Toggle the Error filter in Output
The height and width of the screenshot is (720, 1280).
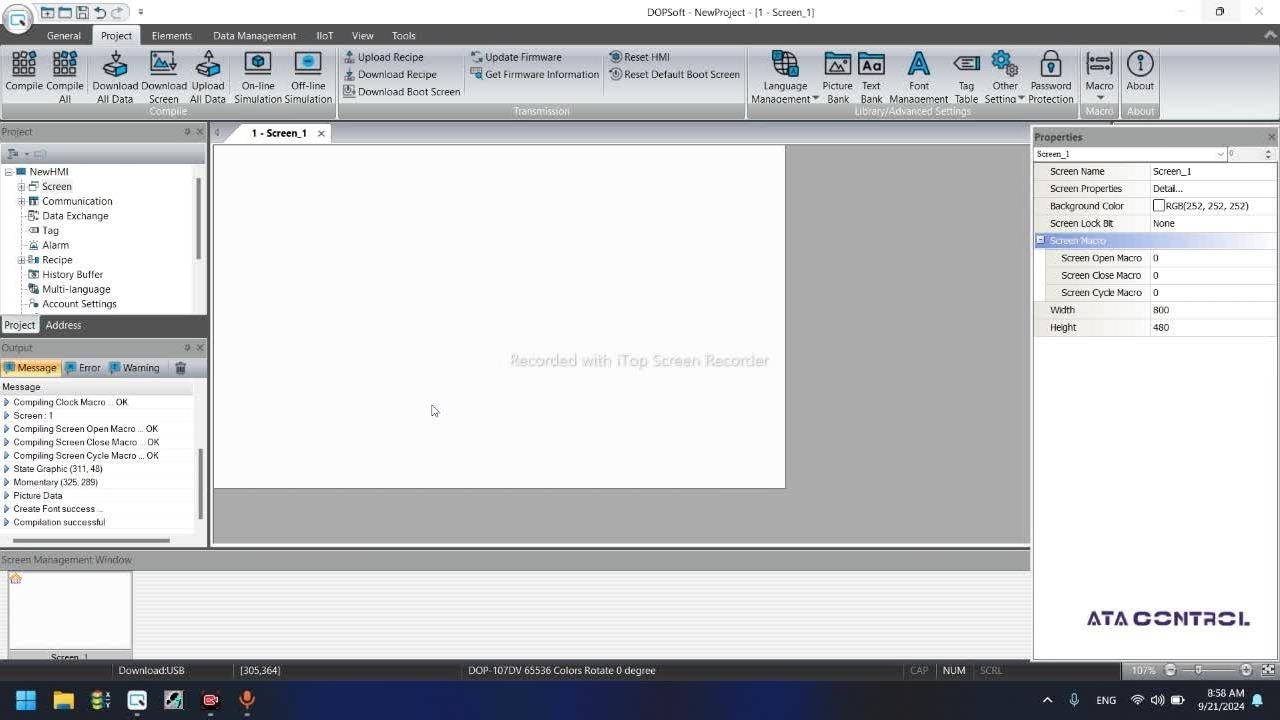coord(83,368)
